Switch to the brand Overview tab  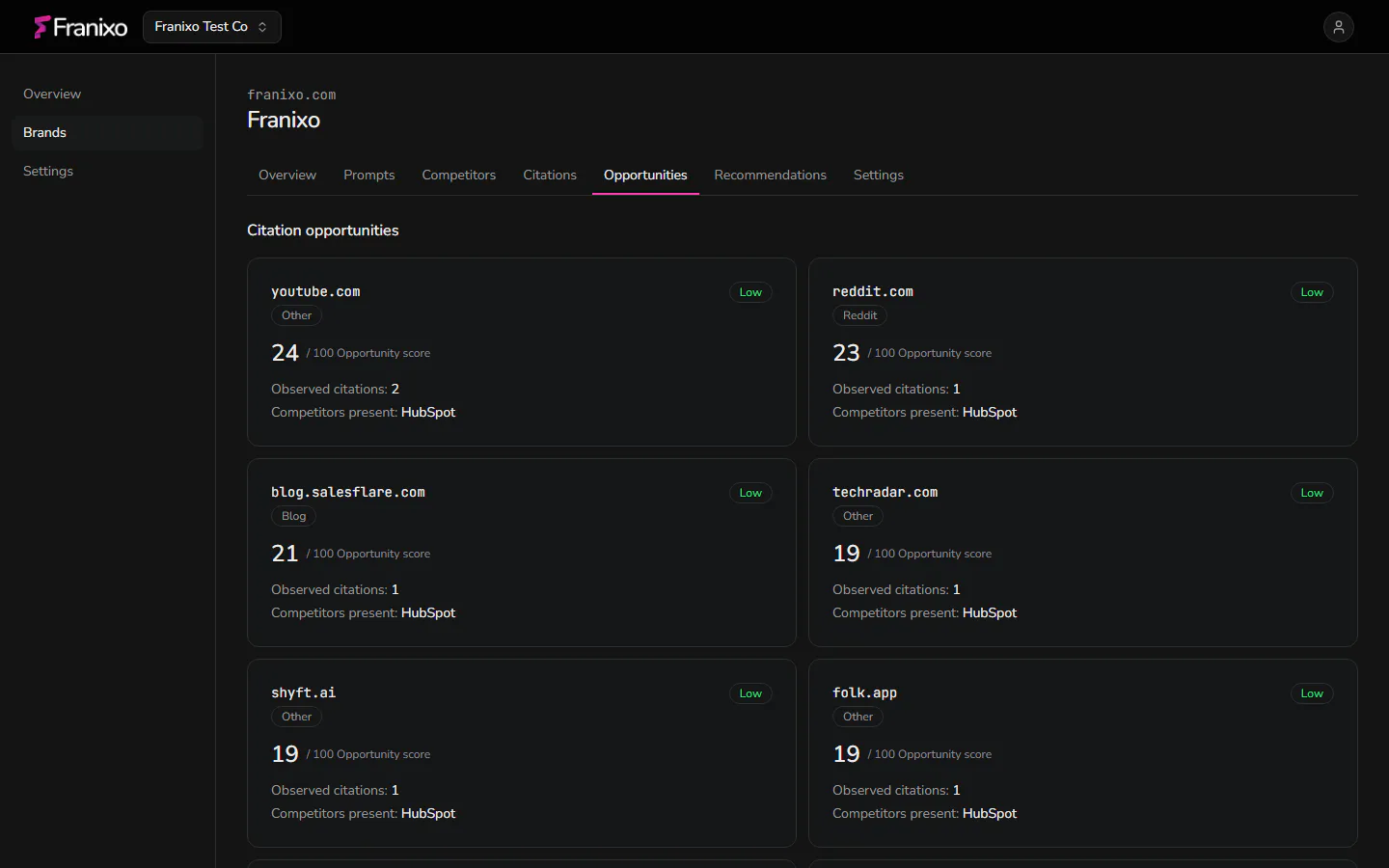click(287, 175)
